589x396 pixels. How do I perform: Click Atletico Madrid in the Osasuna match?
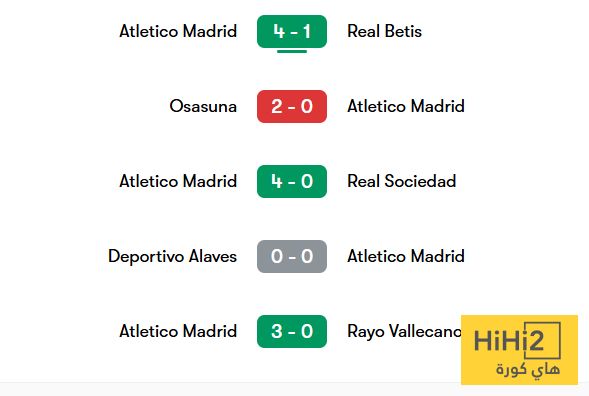406,106
